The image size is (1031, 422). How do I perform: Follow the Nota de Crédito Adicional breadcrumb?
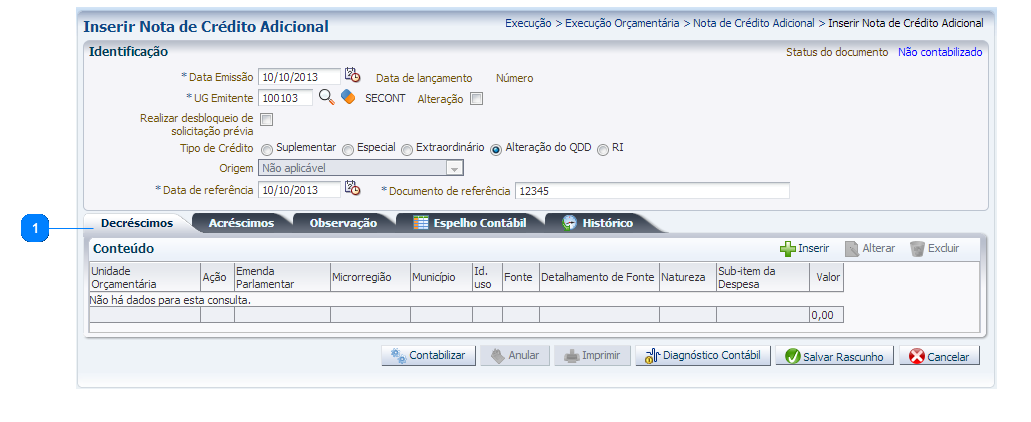pos(755,22)
